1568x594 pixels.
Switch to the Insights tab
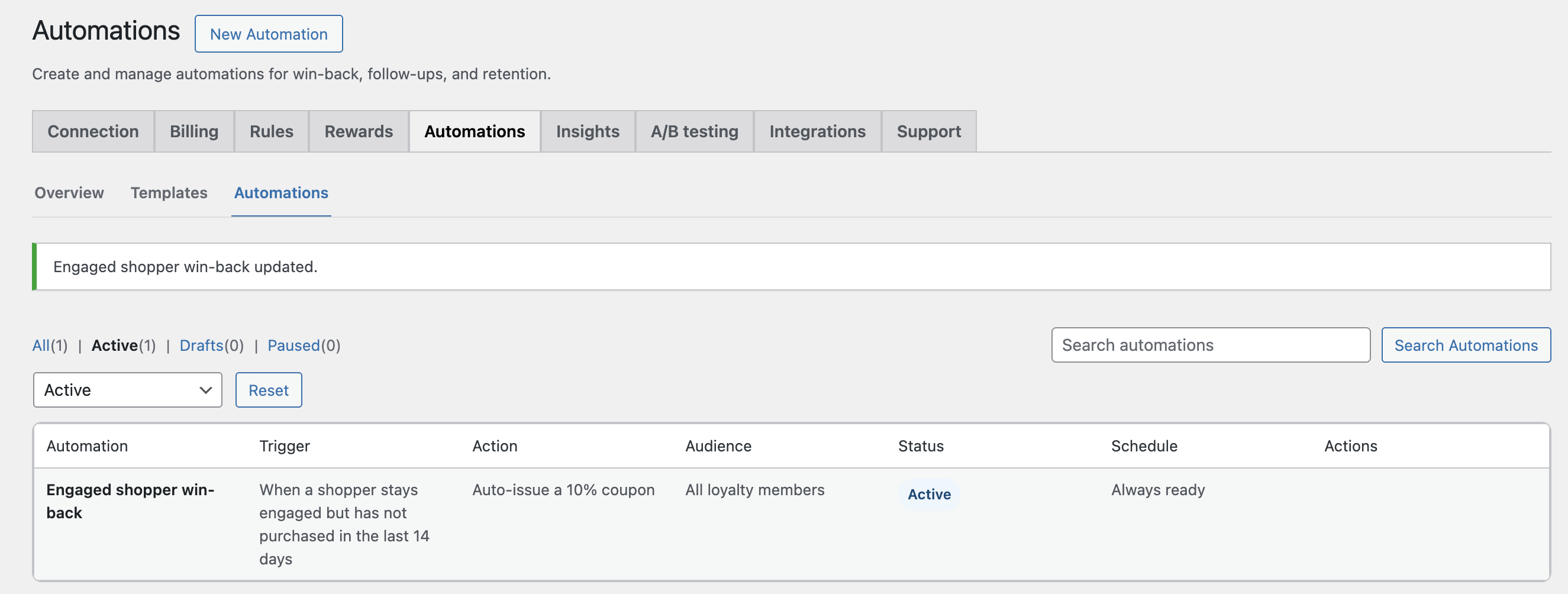coord(588,131)
